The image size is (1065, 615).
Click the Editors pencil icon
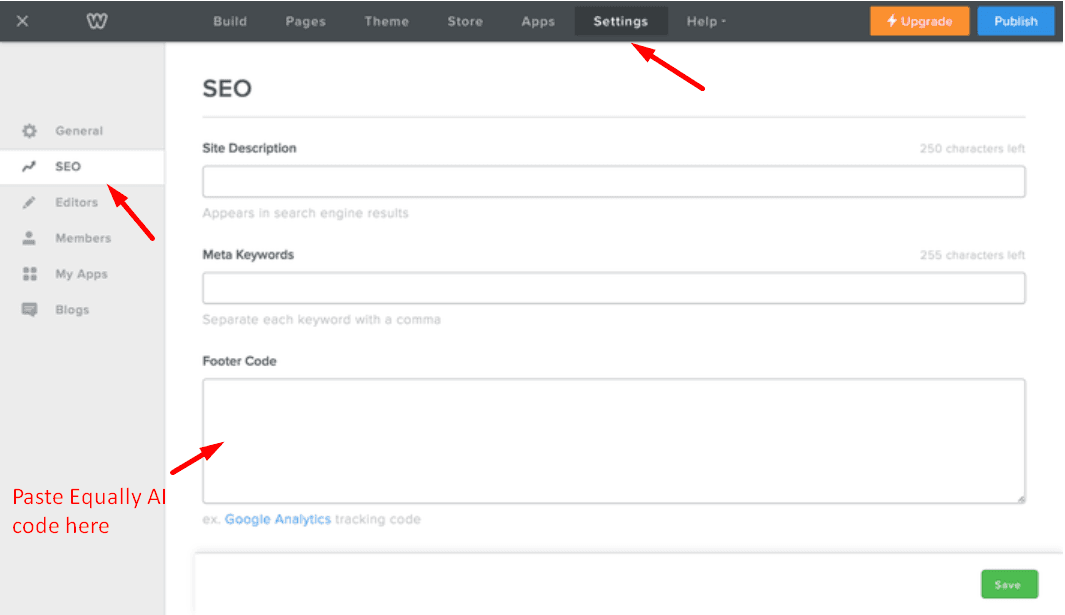click(x=30, y=203)
